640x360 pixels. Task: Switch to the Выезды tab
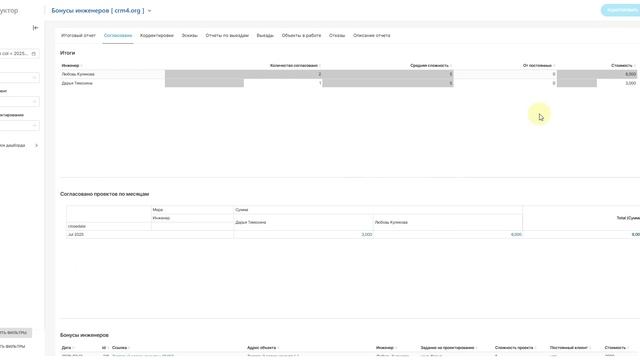coord(265,36)
